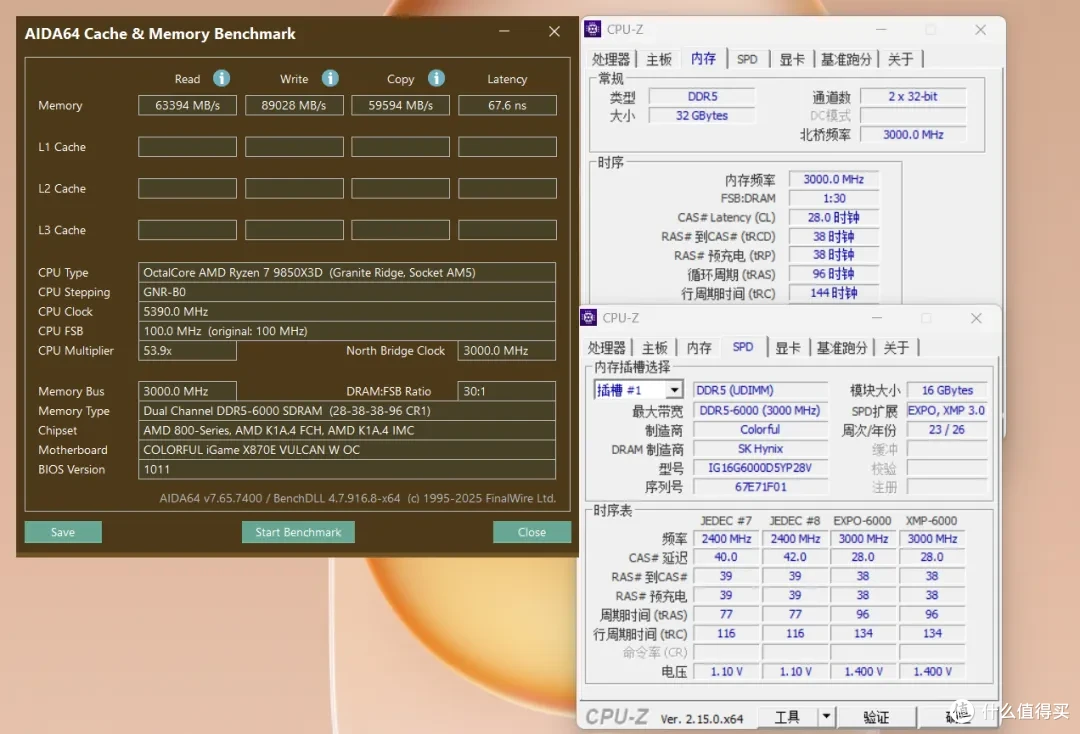Switch to 处理器 tab in upper CPU-Z
Image resolution: width=1080 pixels, height=734 pixels.
pos(611,59)
